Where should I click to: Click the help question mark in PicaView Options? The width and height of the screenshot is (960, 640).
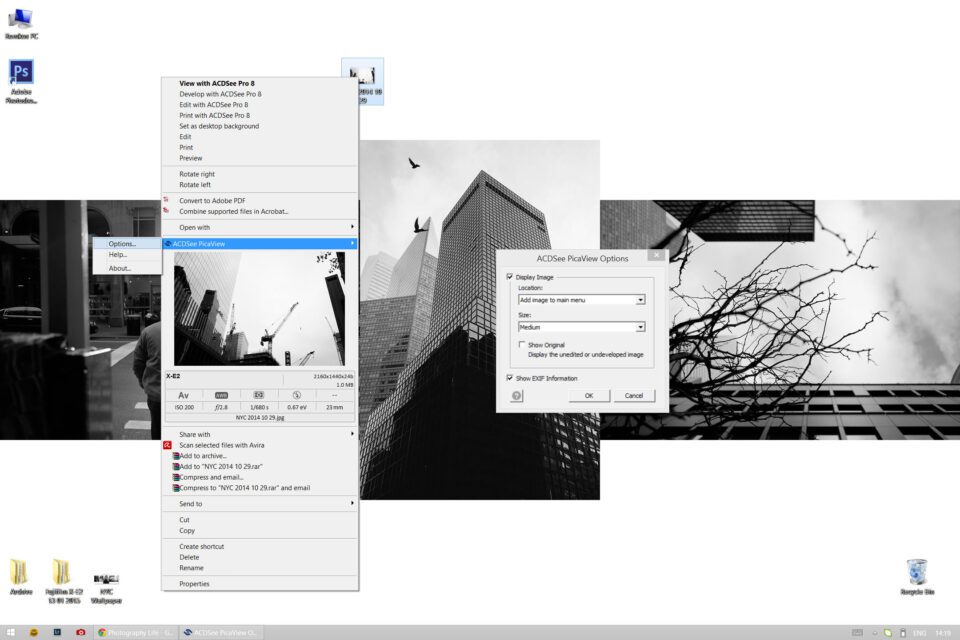tap(516, 396)
